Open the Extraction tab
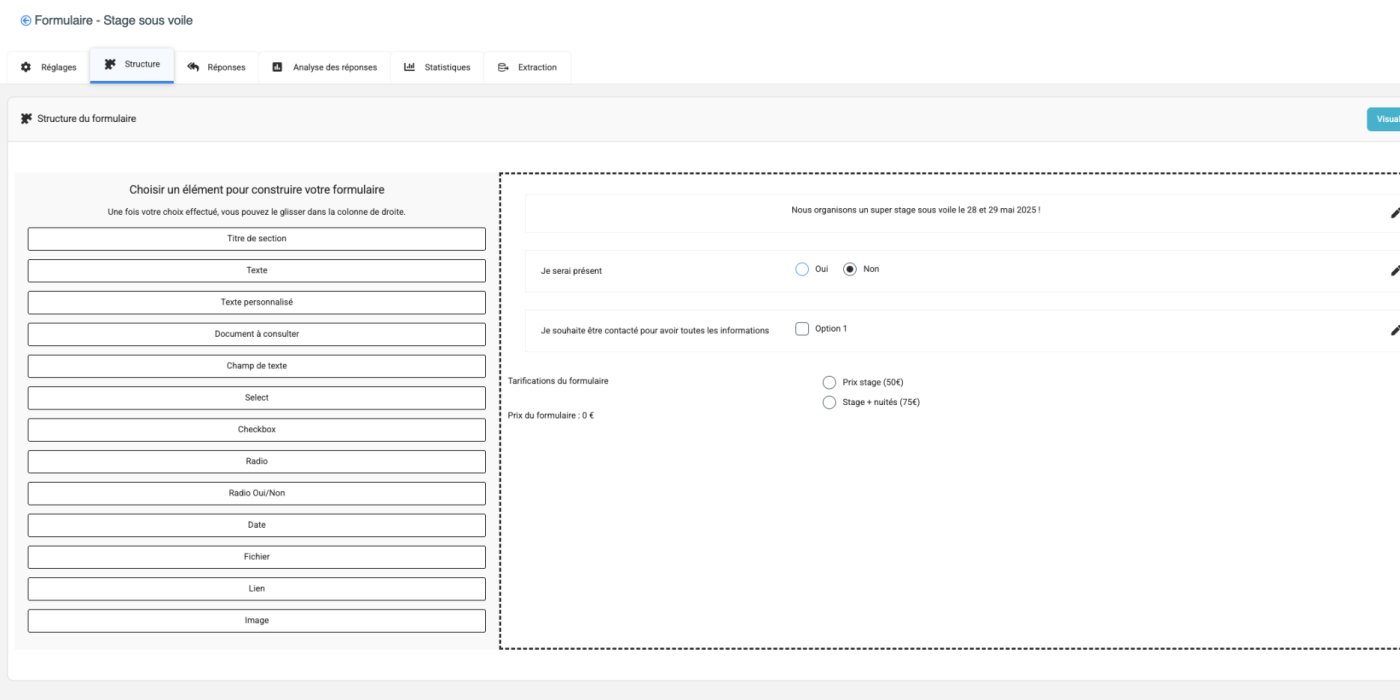This screenshot has height=700, width=1400. pyautogui.click(x=527, y=68)
